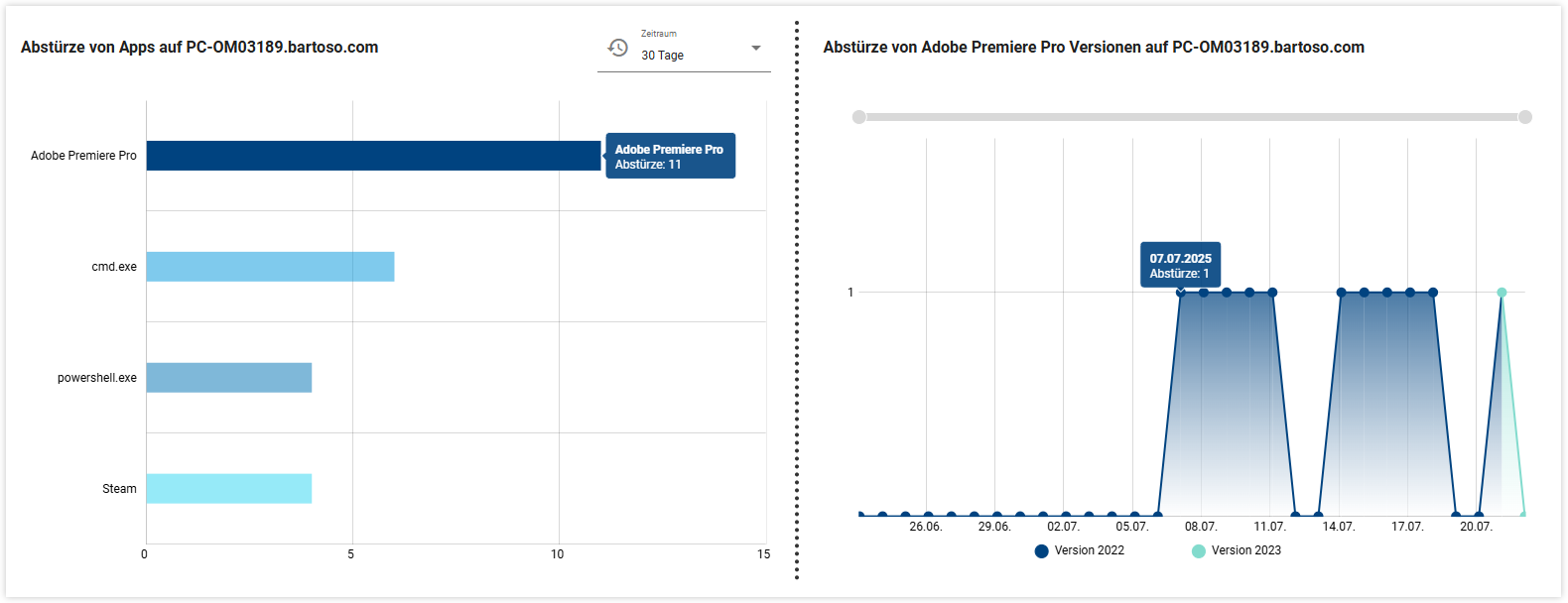Select the Adobe Premiere Pro crash bar

click(x=373, y=156)
